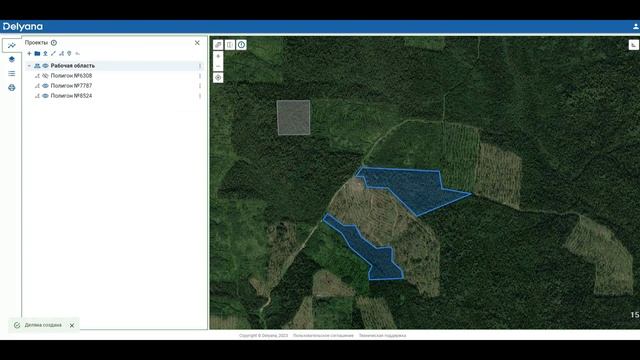Open options menu for Рабочая область
640x360 pixels.
click(x=200, y=66)
